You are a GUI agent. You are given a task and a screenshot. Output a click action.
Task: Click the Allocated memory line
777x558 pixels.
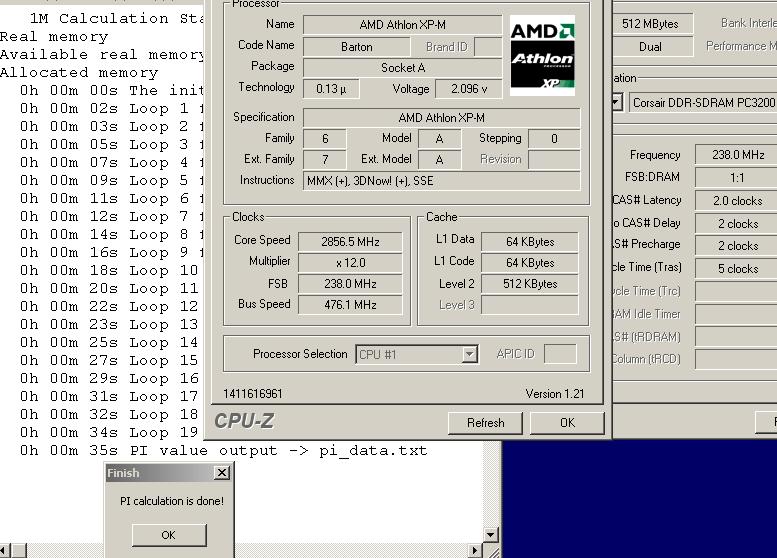pyautogui.click(x=79, y=73)
